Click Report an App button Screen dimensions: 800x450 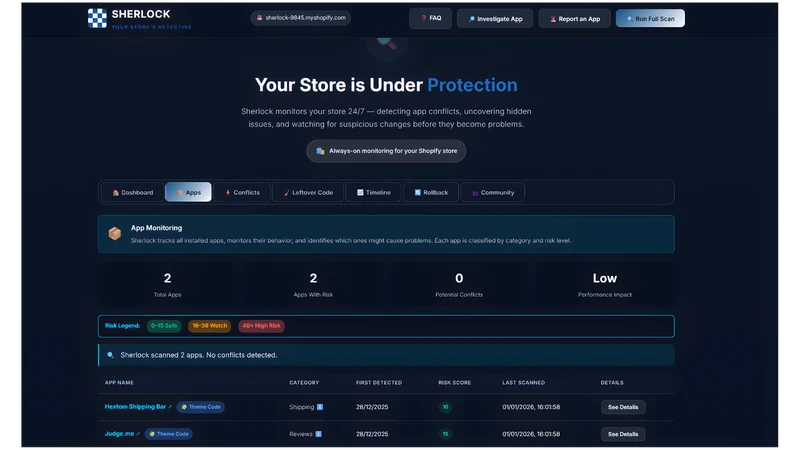[x=574, y=19]
